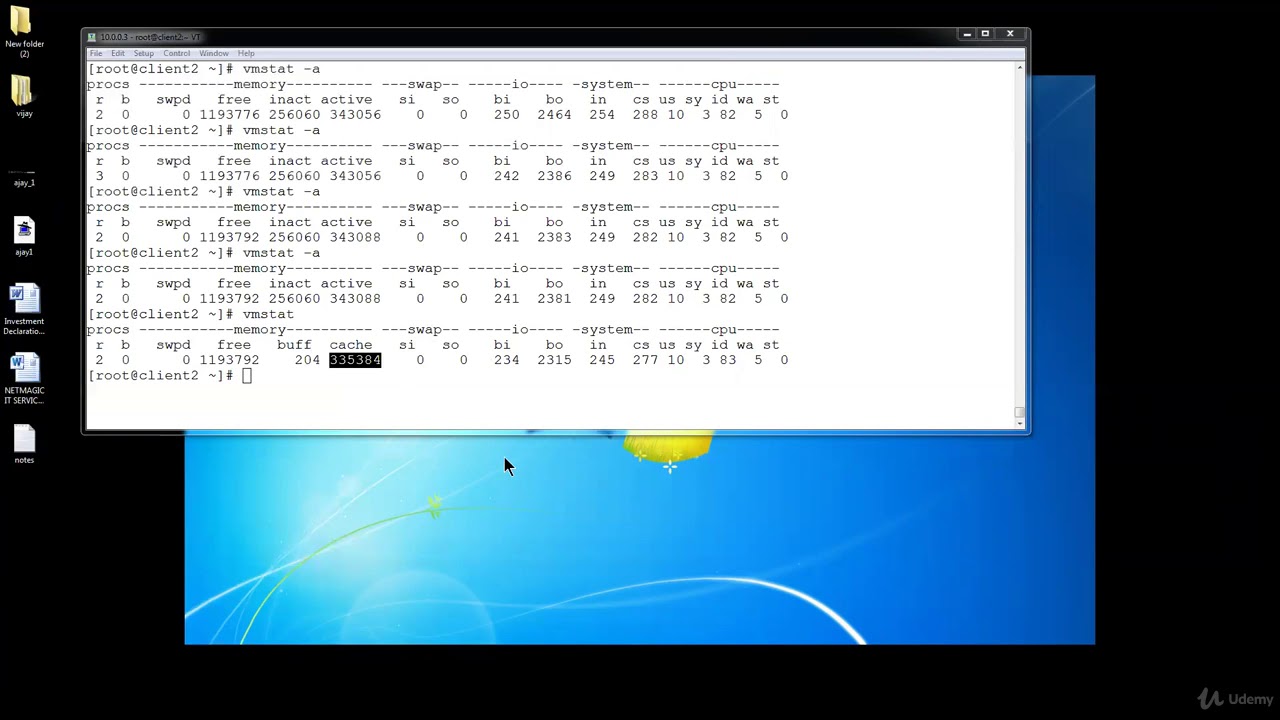
Task: Click the 'cache' column header text
Action: (x=351, y=345)
